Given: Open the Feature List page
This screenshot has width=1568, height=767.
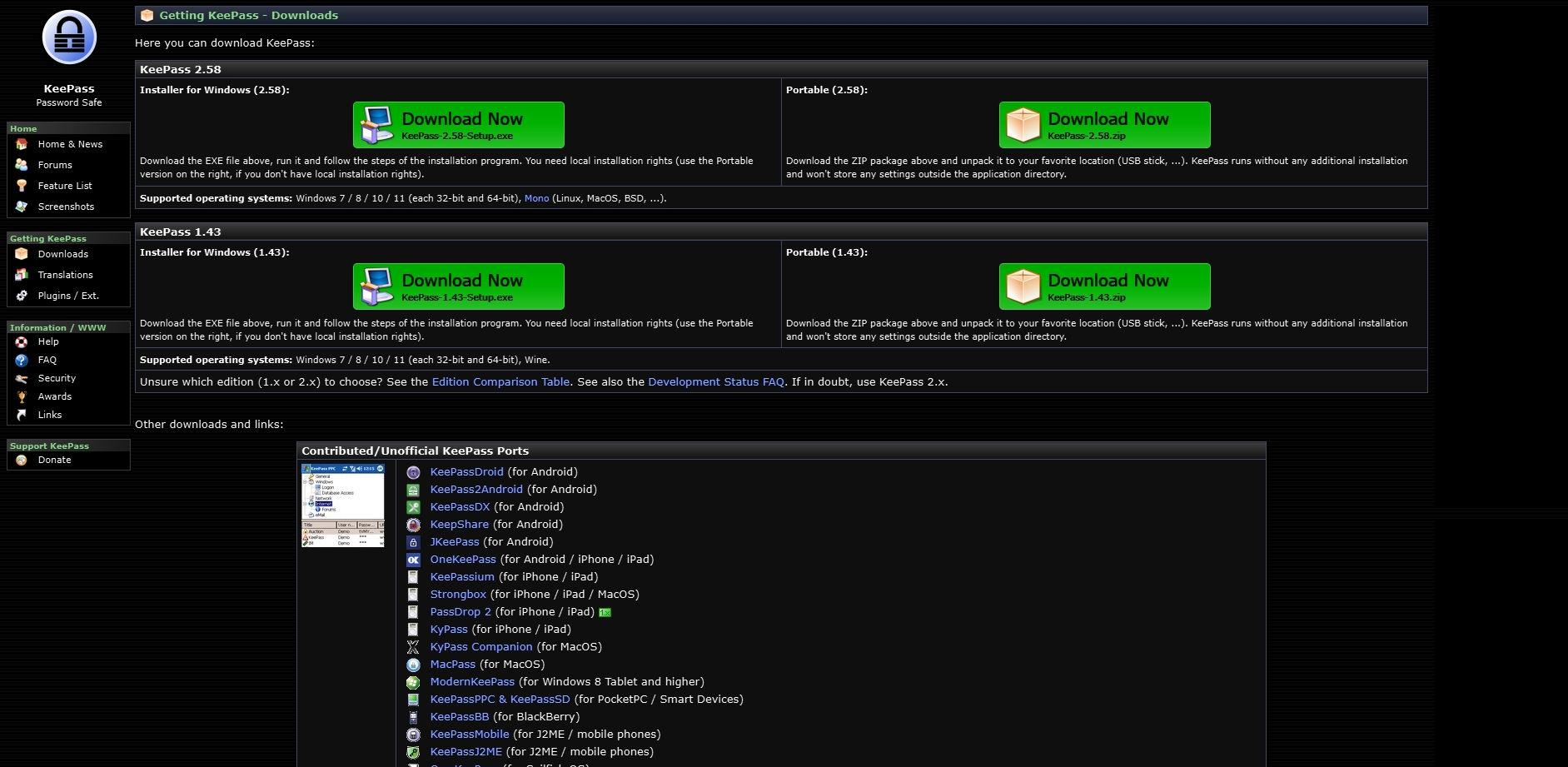Looking at the screenshot, I should 65,186.
